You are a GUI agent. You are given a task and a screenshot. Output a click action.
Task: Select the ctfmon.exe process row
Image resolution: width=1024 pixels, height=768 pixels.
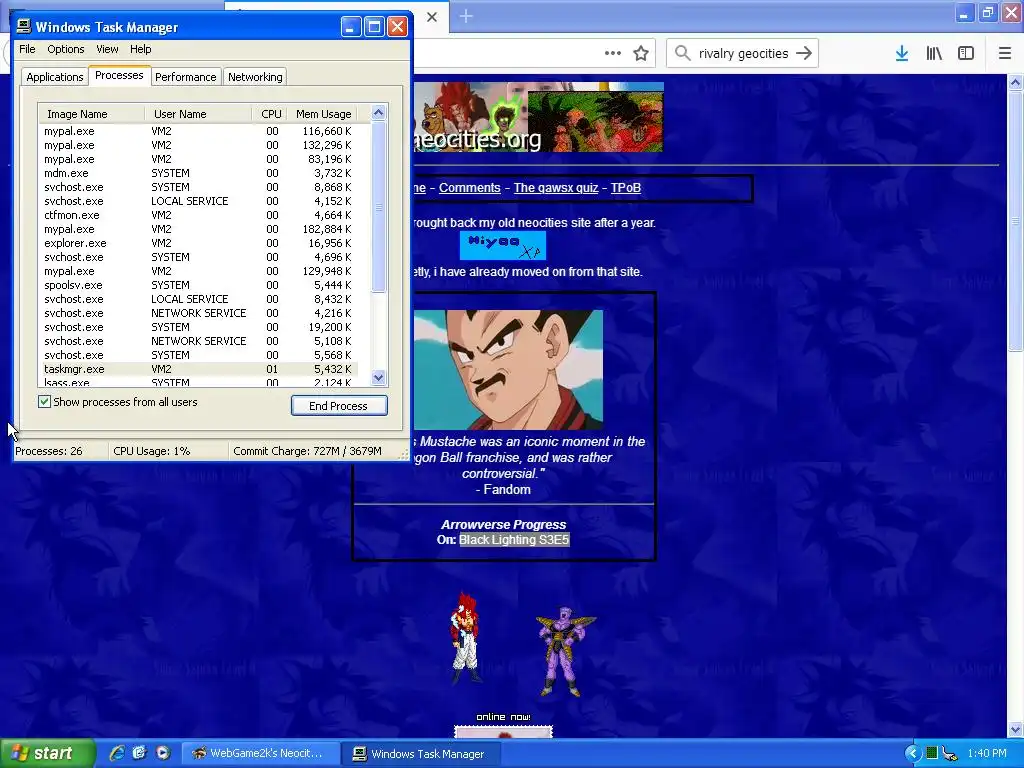click(198, 215)
